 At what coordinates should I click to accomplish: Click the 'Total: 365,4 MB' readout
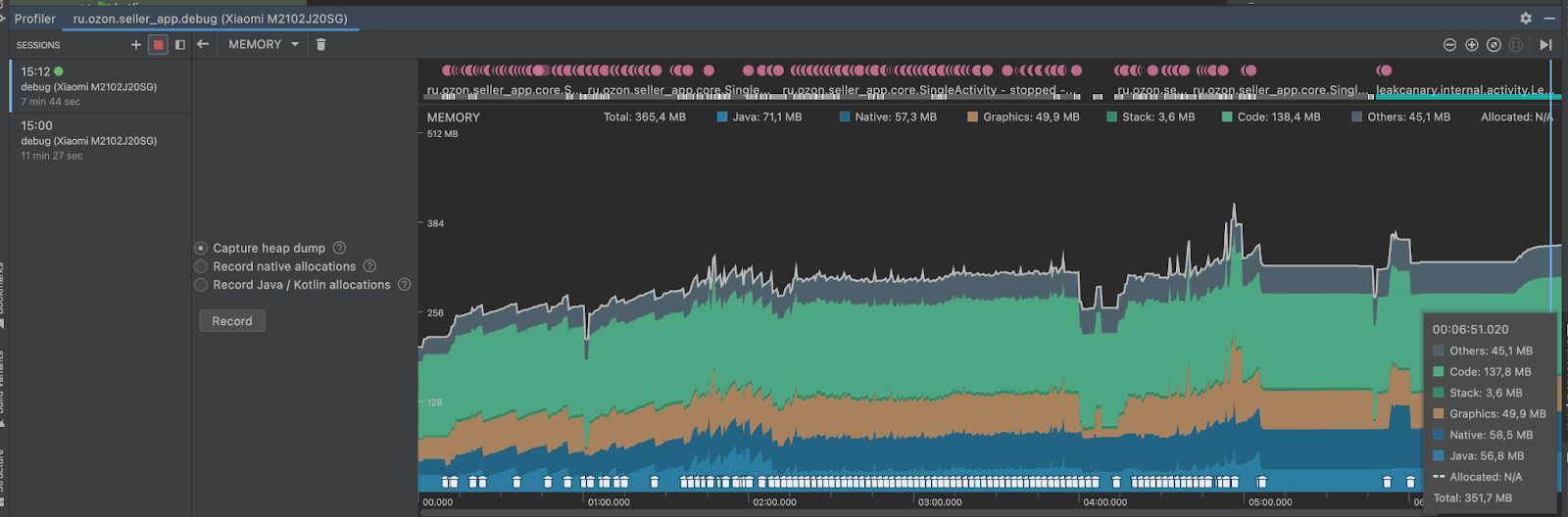pos(645,117)
